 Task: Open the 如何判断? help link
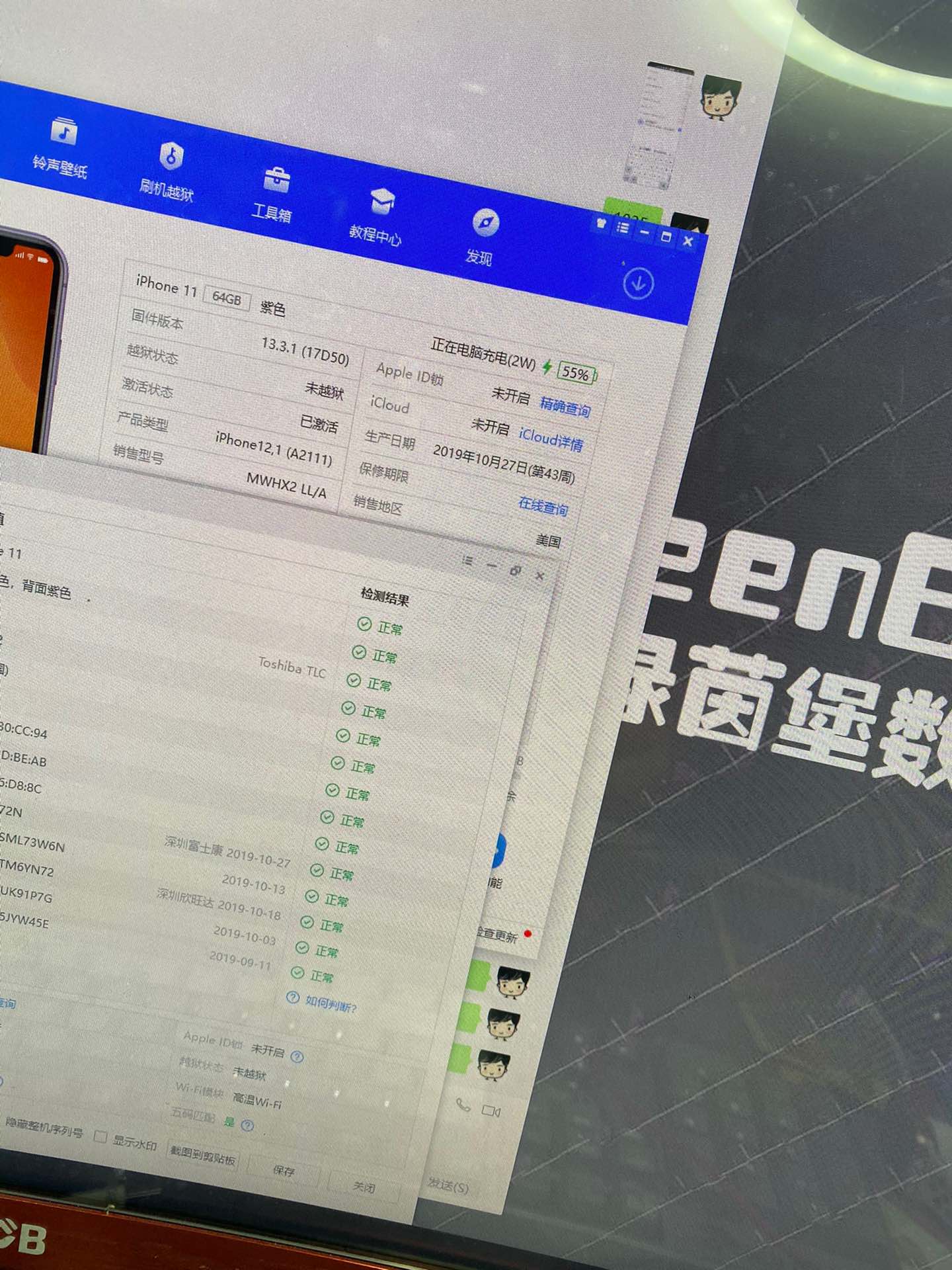click(x=331, y=1005)
